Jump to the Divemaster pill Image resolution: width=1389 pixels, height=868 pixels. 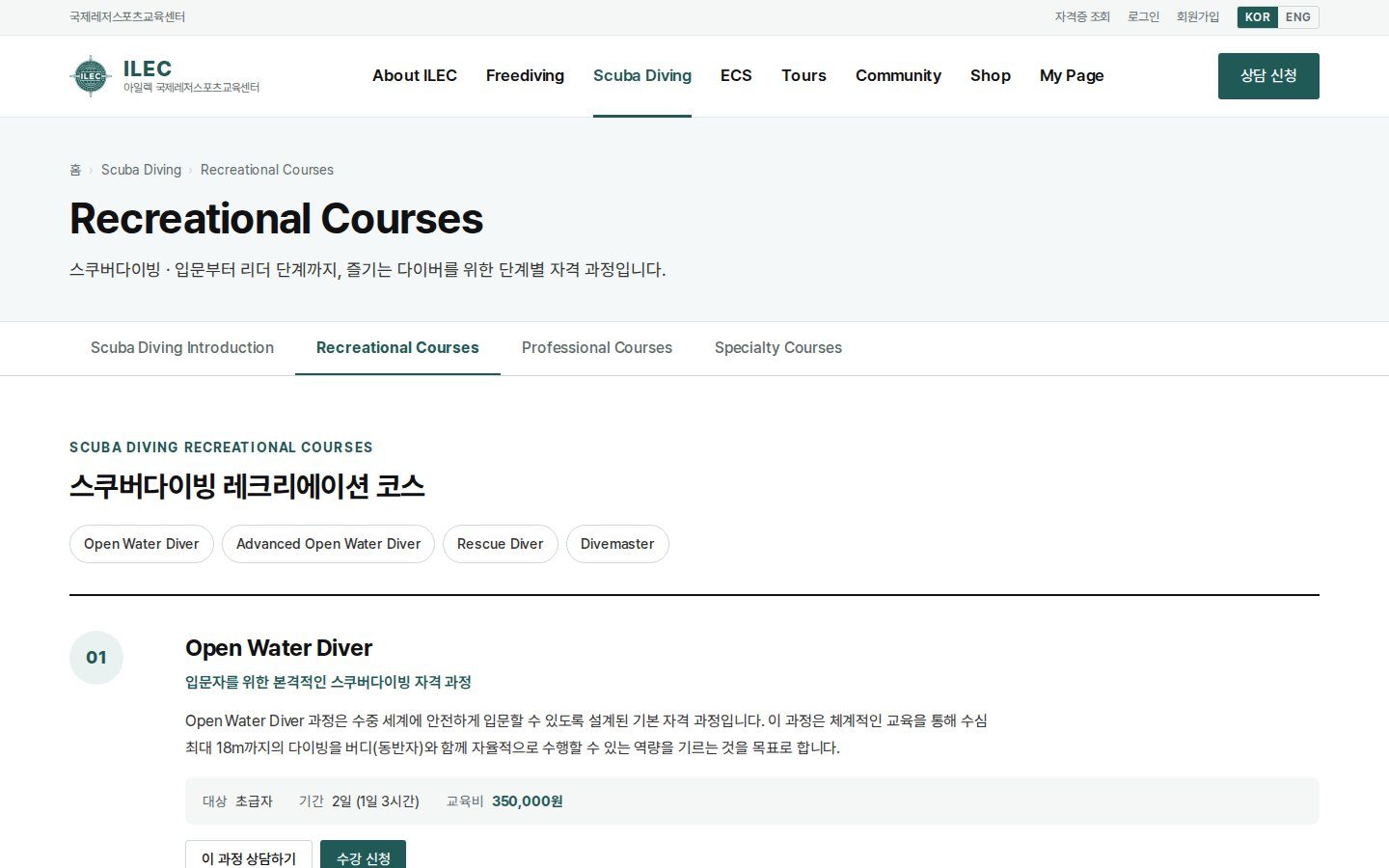pos(617,544)
